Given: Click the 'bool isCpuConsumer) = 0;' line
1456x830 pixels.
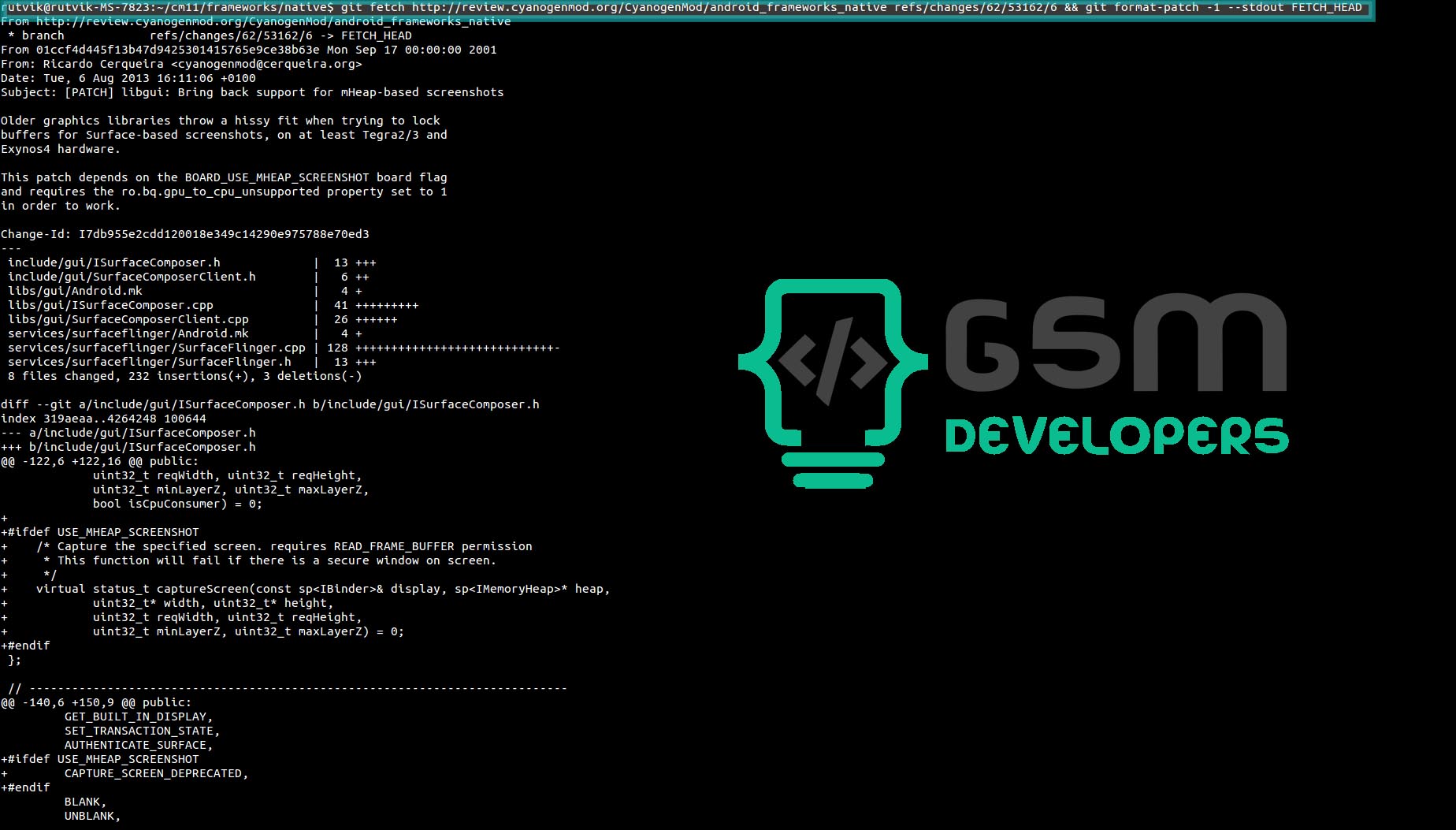Looking at the screenshot, I should coord(177,504).
